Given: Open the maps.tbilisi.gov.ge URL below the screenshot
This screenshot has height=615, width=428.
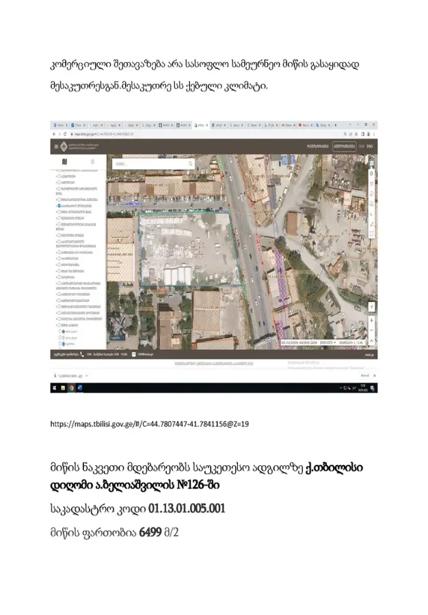Looking at the screenshot, I should click(149, 424).
